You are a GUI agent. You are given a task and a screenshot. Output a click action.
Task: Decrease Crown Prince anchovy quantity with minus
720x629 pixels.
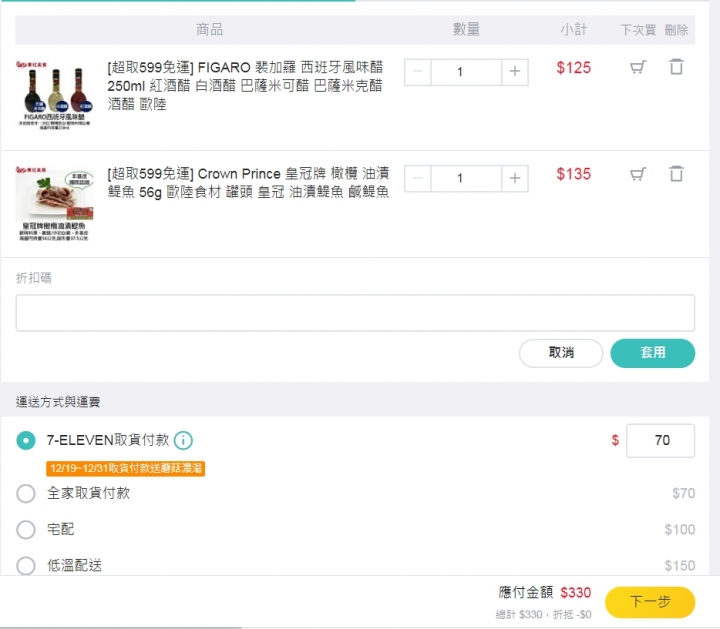[418, 178]
